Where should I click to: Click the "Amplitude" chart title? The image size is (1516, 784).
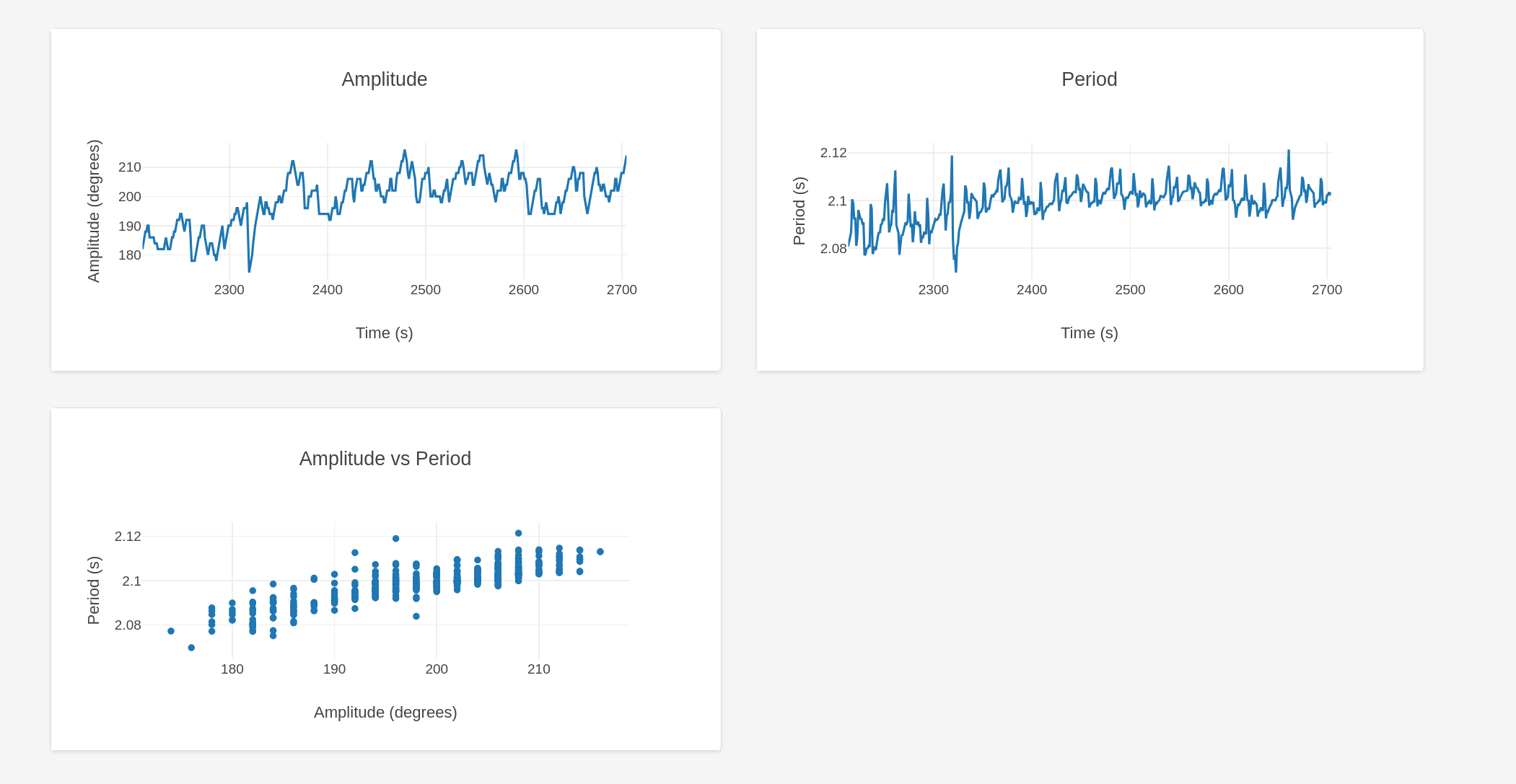(x=384, y=79)
